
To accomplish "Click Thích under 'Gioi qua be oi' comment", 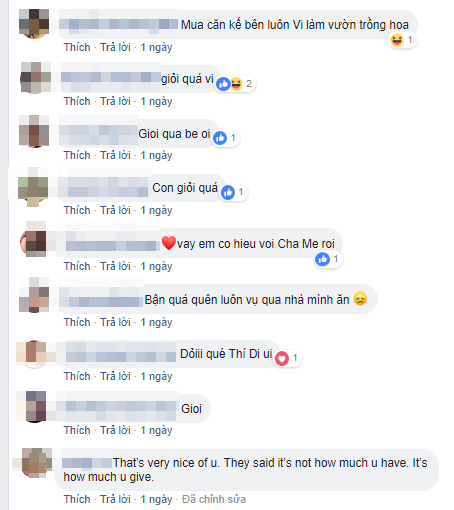I will coord(77,155).
